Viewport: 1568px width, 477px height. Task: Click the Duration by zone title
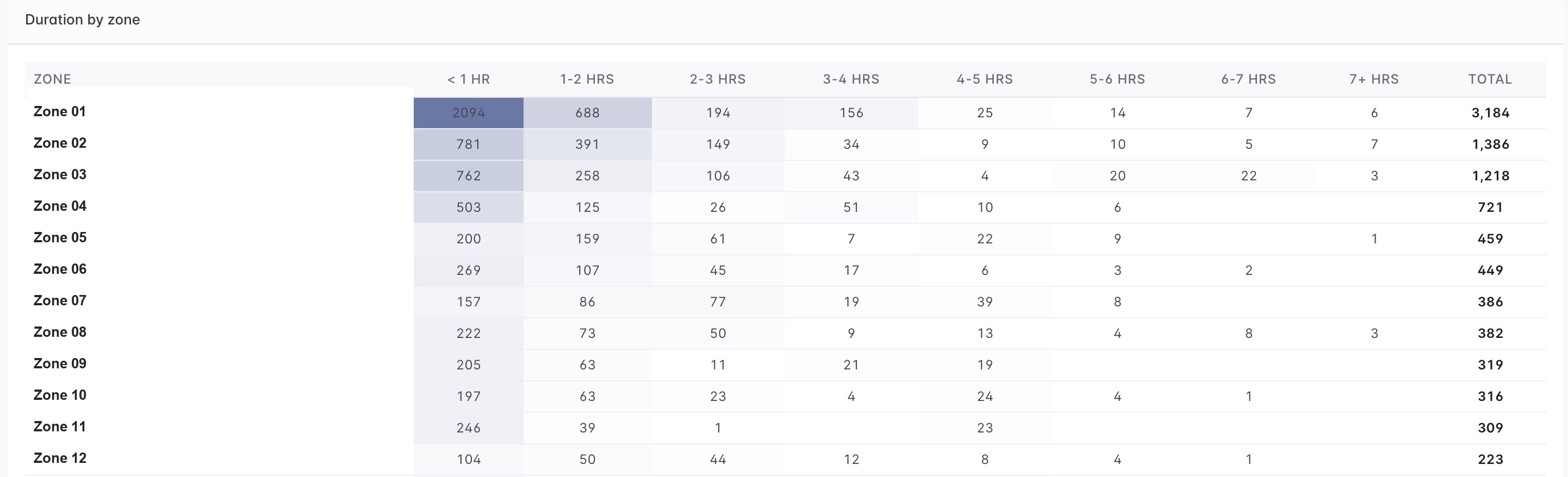(82, 20)
